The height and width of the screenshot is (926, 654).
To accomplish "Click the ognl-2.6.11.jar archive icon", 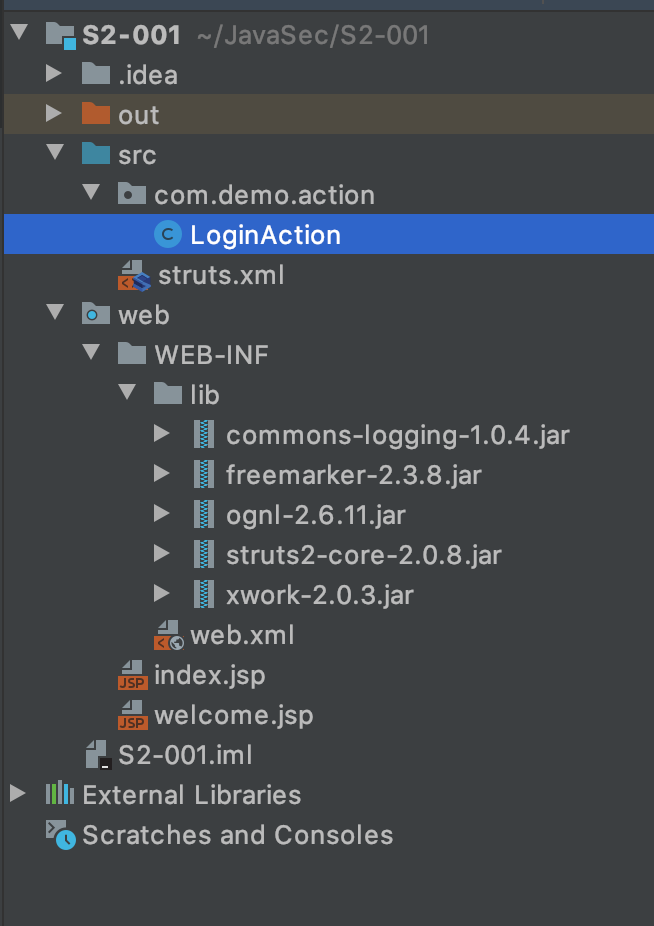I will [204, 515].
